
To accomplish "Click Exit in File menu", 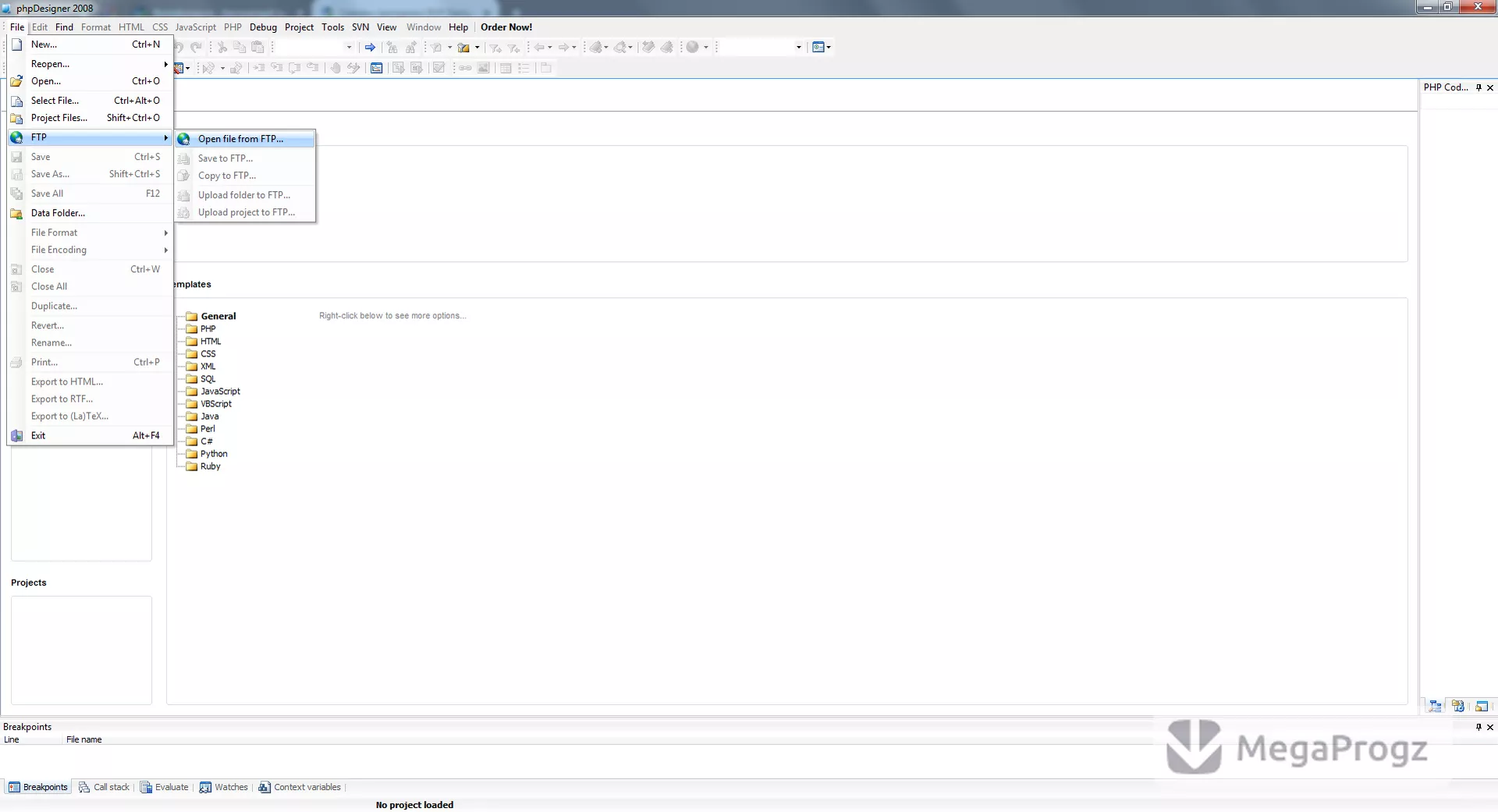I will pos(90,436).
